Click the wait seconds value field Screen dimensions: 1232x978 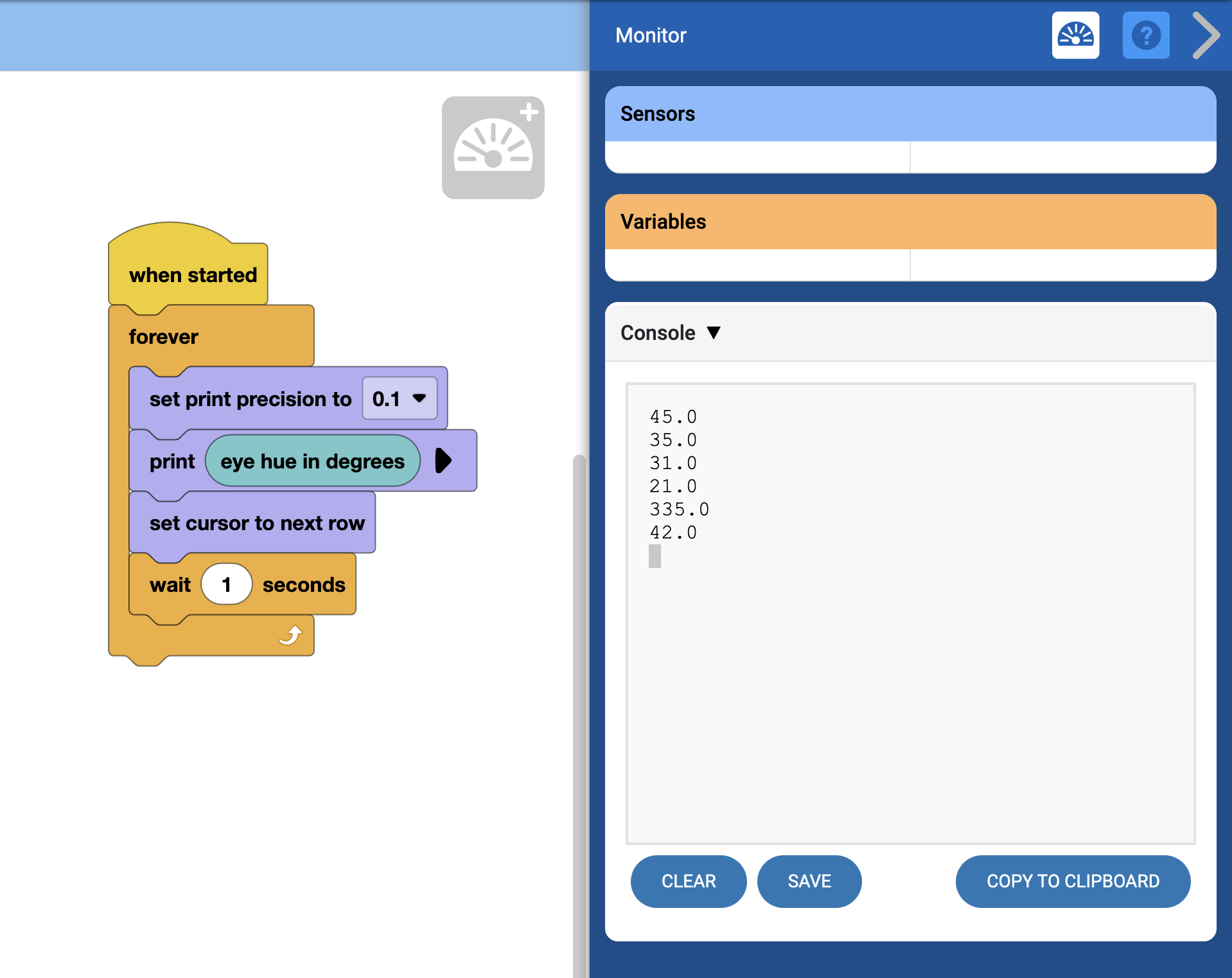click(x=226, y=585)
